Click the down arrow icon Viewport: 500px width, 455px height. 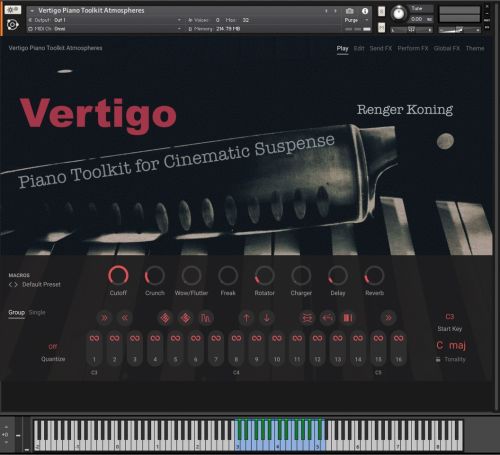(x=267, y=318)
